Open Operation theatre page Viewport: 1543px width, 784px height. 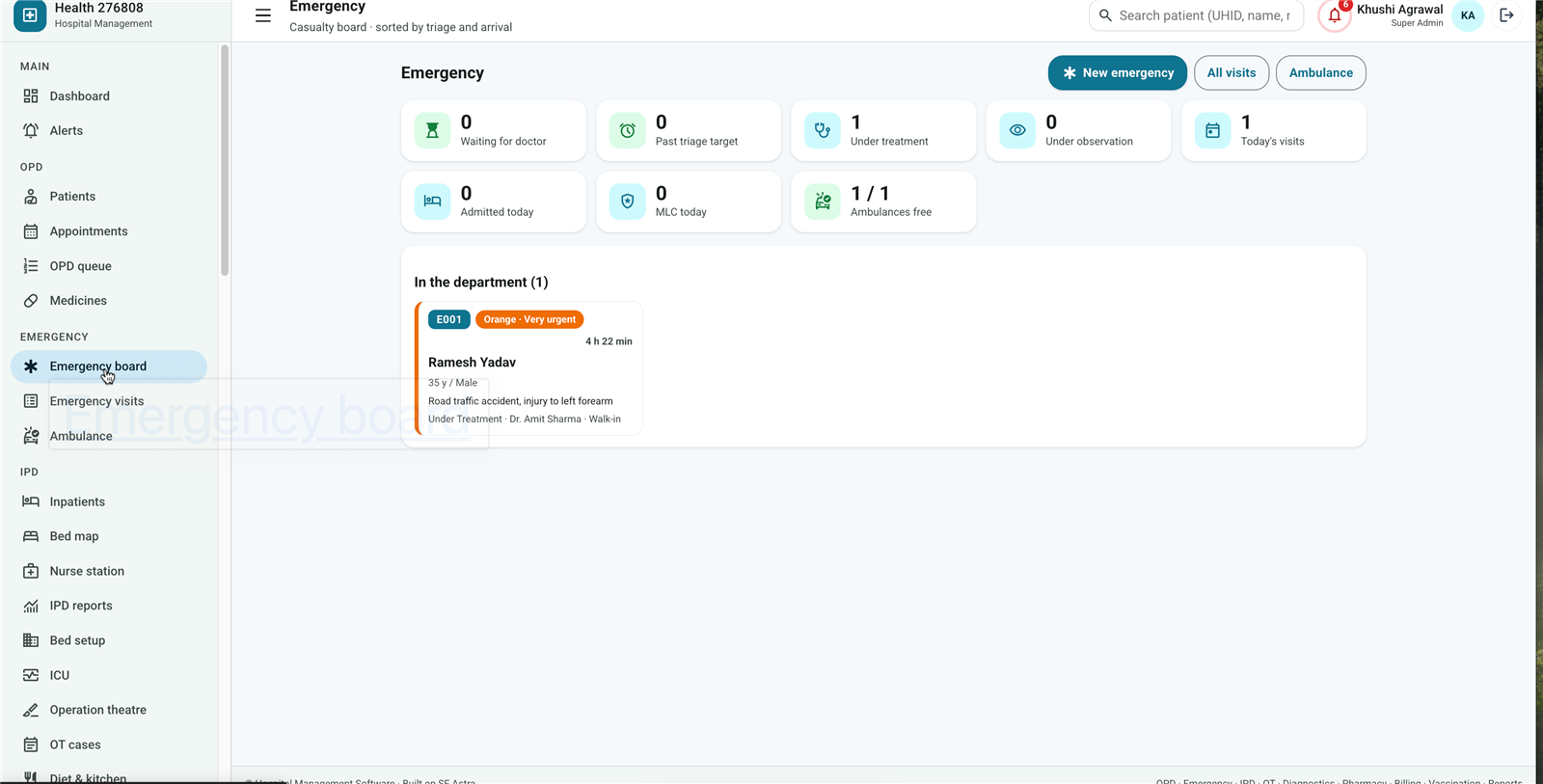coord(109,710)
